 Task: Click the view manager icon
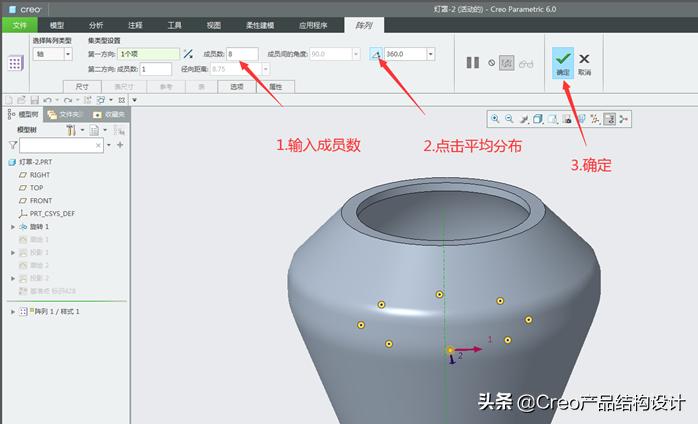(567, 119)
